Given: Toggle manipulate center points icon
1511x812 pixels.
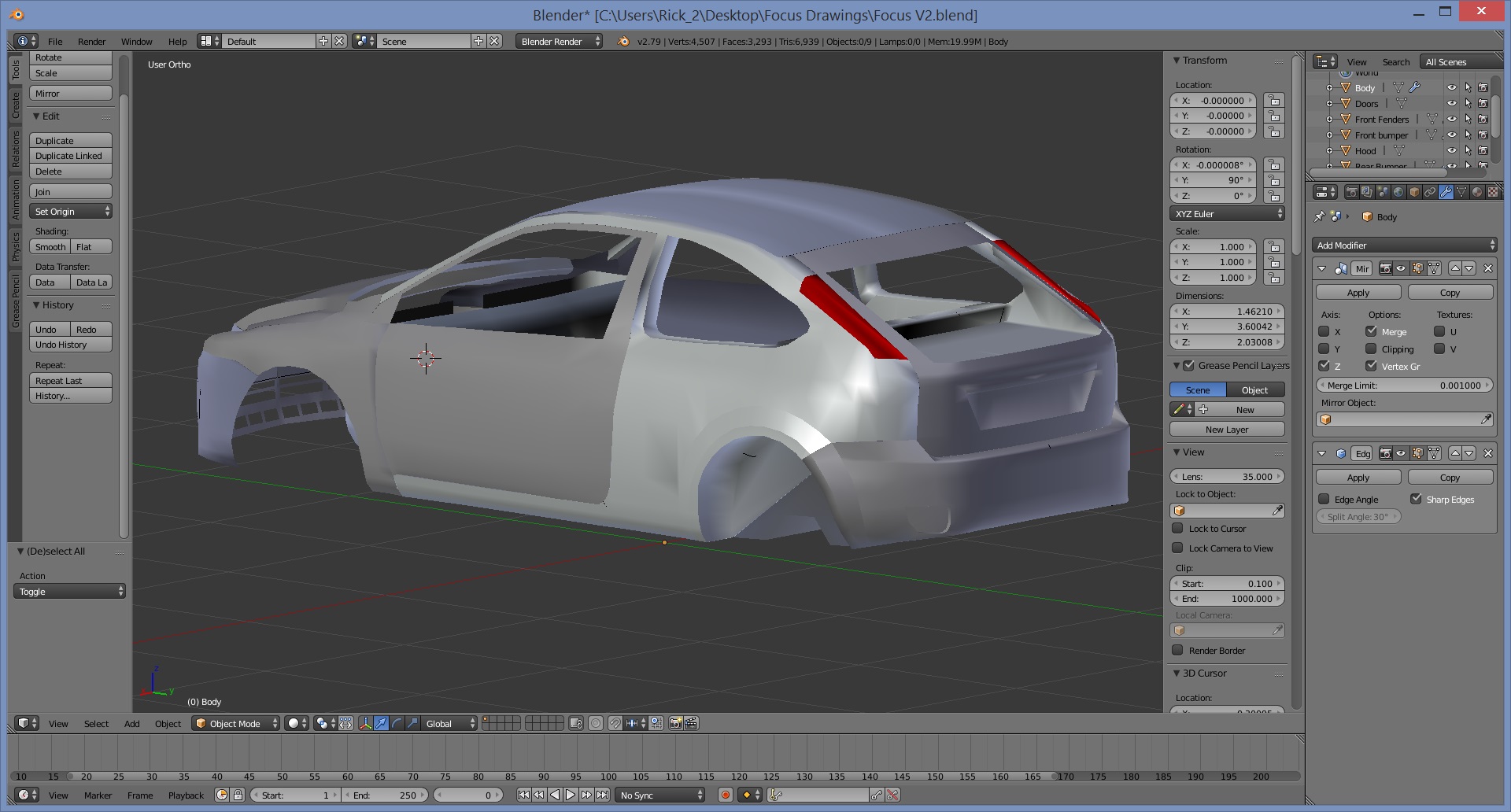Looking at the screenshot, I should click(x=346, y=723).
